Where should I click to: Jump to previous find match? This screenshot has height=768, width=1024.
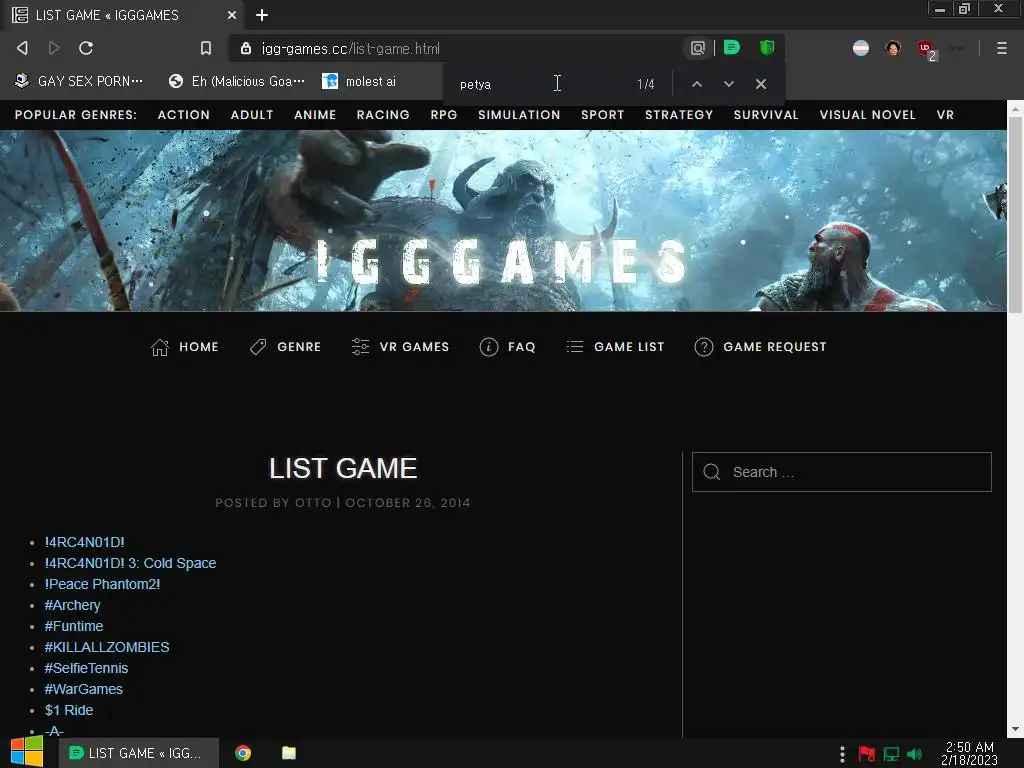[697, 84]
